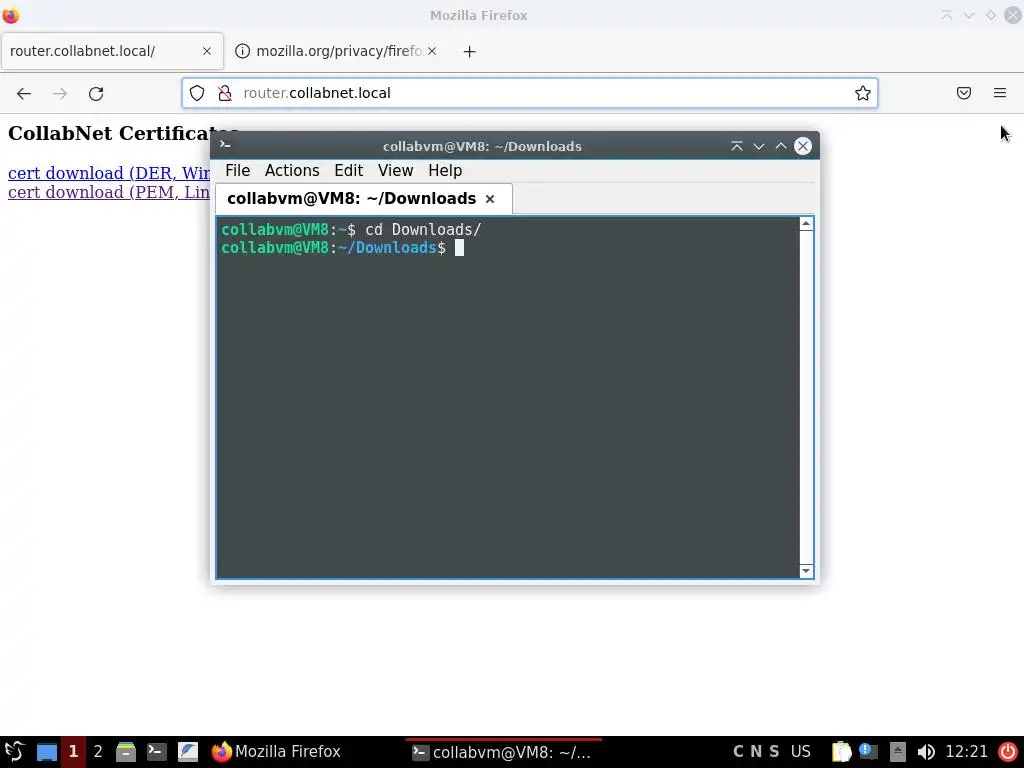
Task: Reload the router.collabnet.local page
Action: pos(96,93)
